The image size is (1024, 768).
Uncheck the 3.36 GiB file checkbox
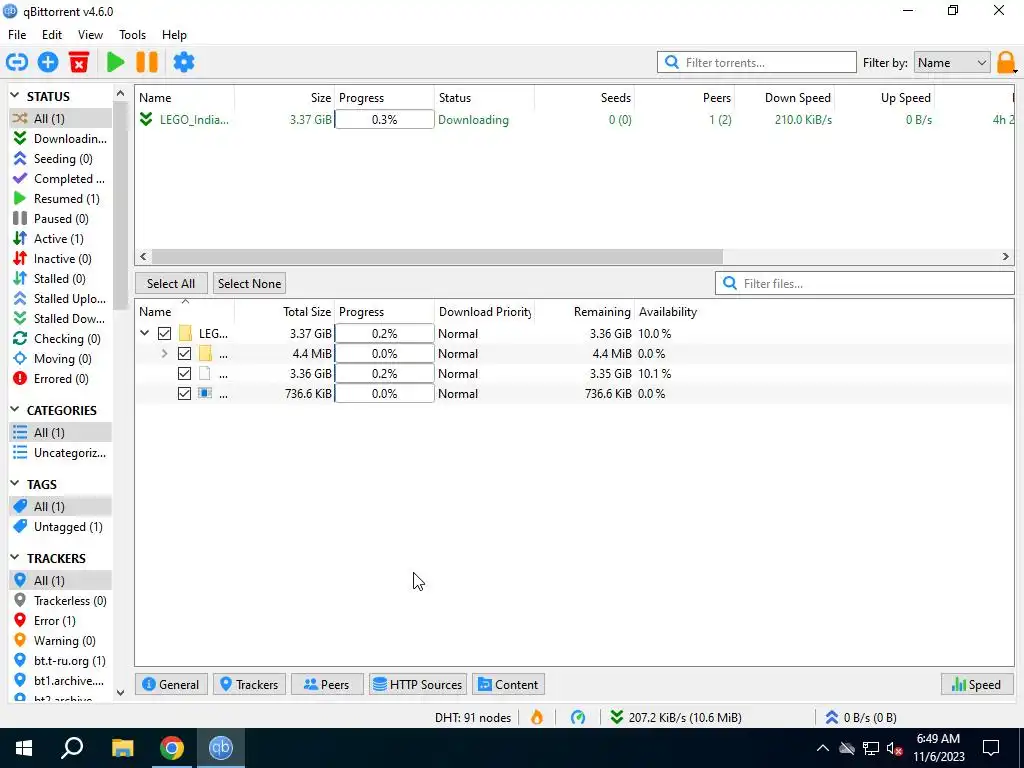click(184, 374)
